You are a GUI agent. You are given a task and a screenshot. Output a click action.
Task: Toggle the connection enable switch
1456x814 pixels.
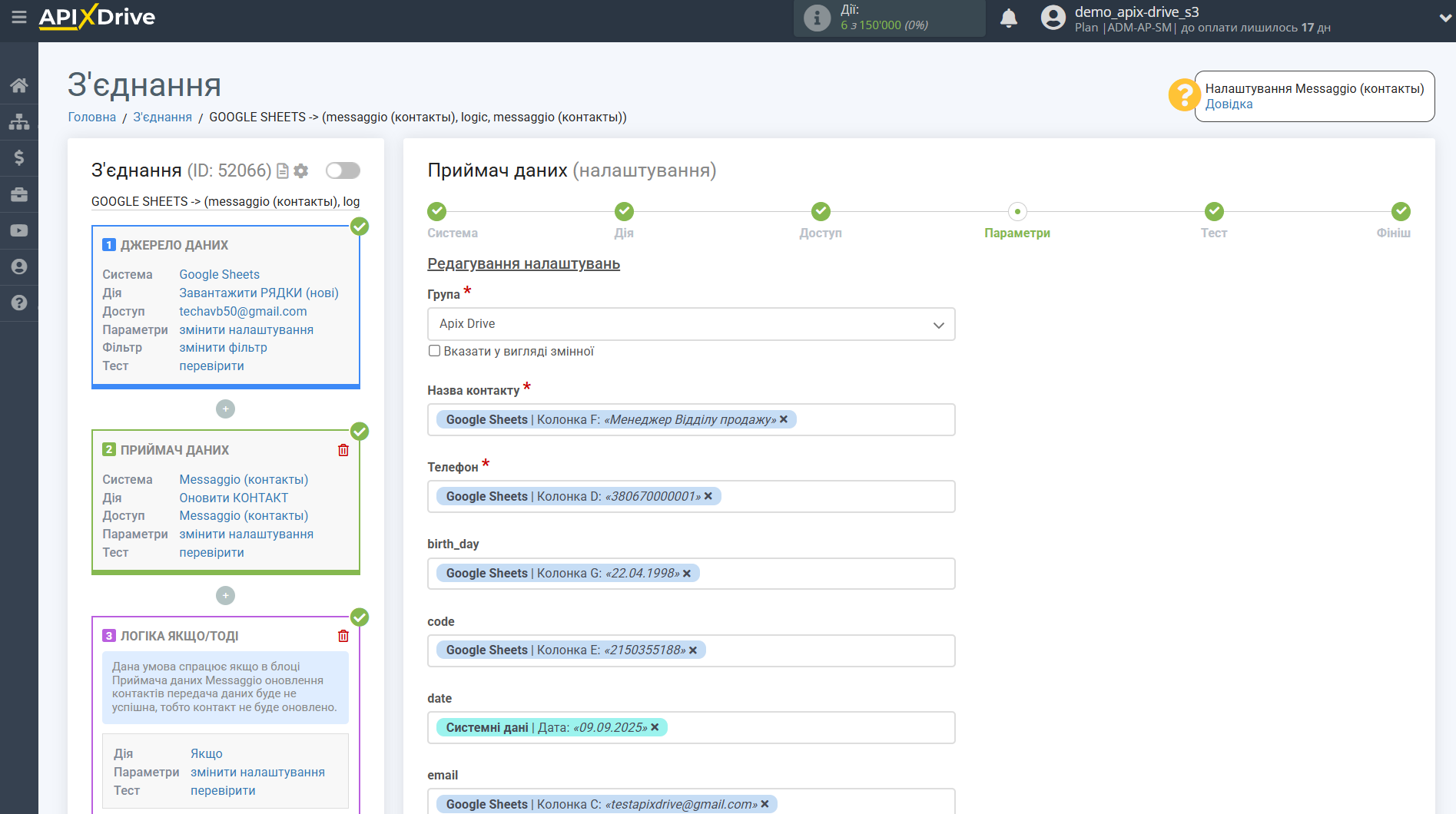click(343, 170)
